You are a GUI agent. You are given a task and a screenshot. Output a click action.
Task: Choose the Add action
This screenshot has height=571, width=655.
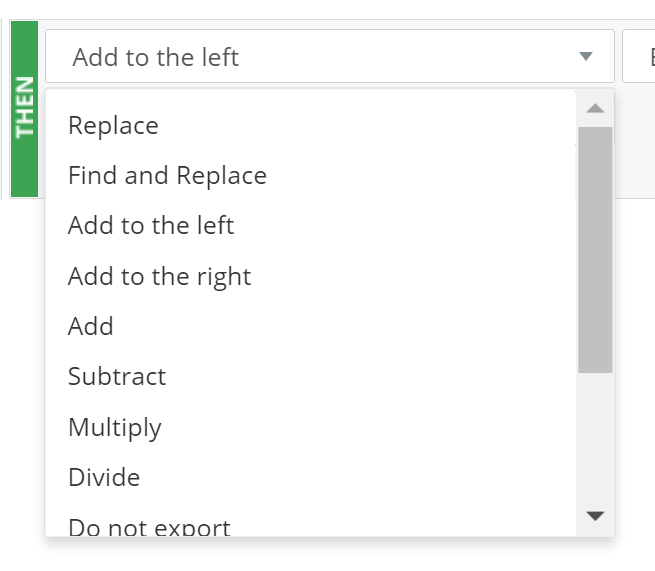pos(310,326)
